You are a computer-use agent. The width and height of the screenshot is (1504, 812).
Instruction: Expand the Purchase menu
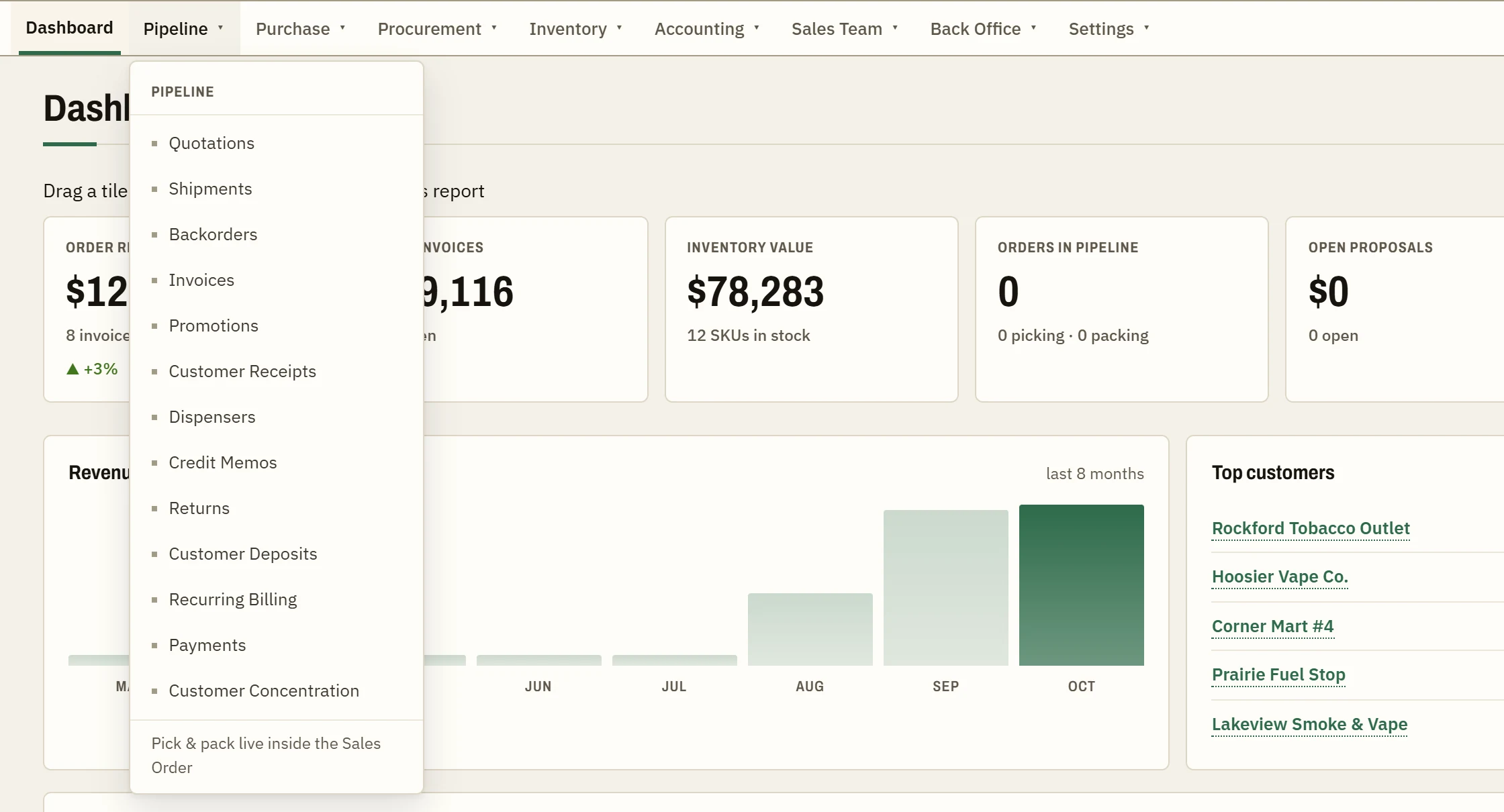(x=301, y=29)
